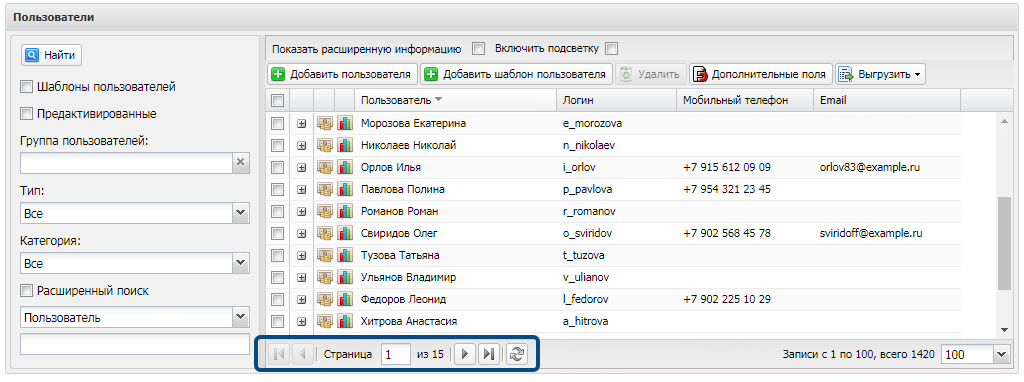
Task: Toggle Предактивированные checkbox
Action: click(27, 114)
